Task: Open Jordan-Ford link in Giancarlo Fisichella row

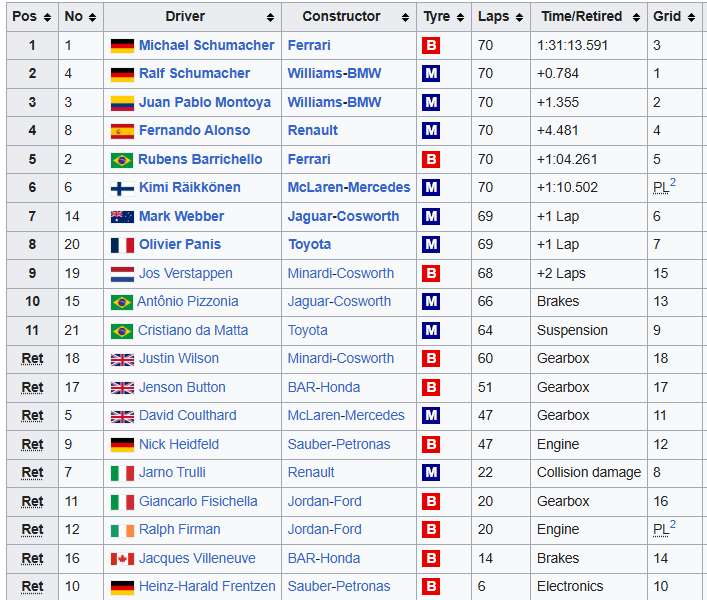Action: pyautogui.click(x=325, y=501)
